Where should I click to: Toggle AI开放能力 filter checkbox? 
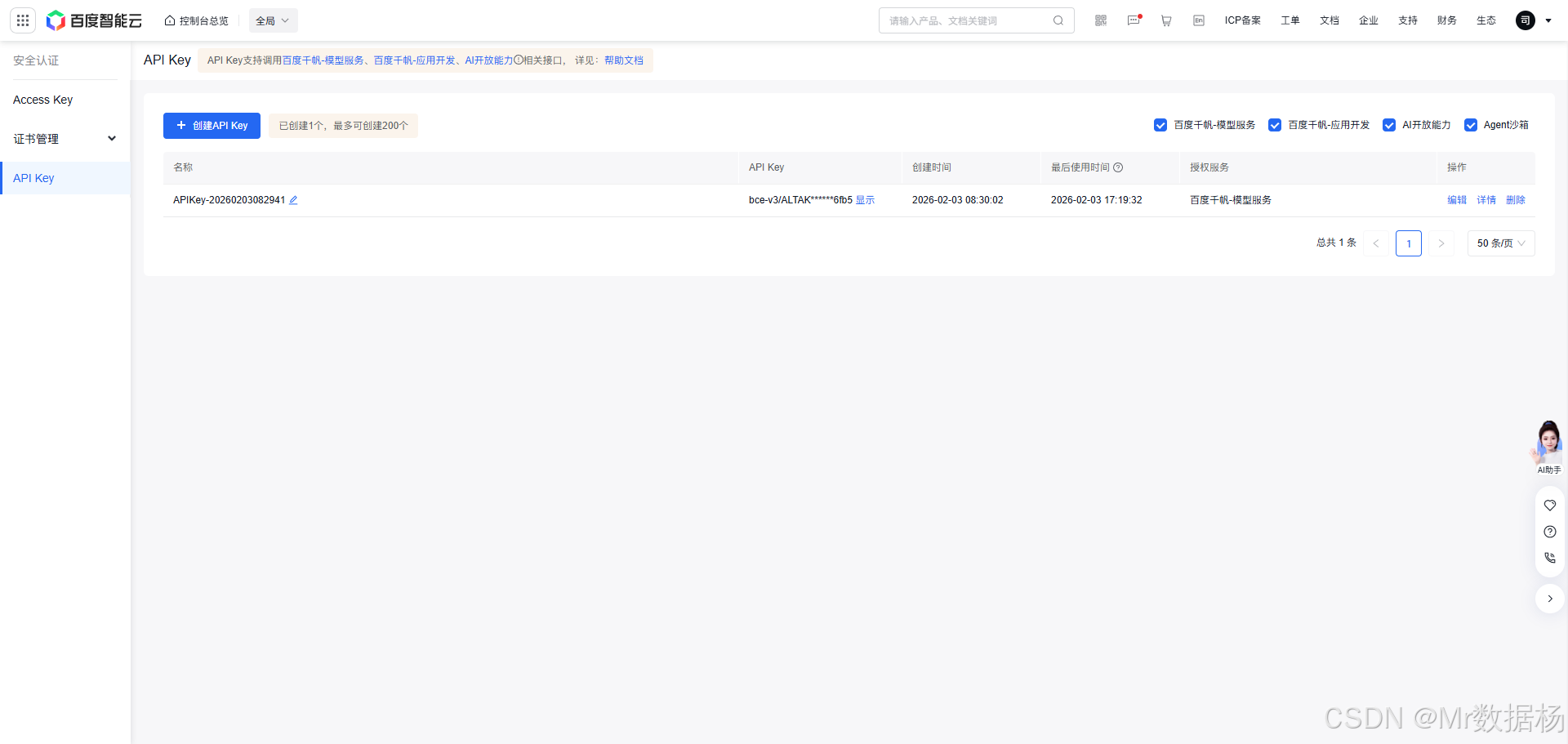[x=1389, y=125]
